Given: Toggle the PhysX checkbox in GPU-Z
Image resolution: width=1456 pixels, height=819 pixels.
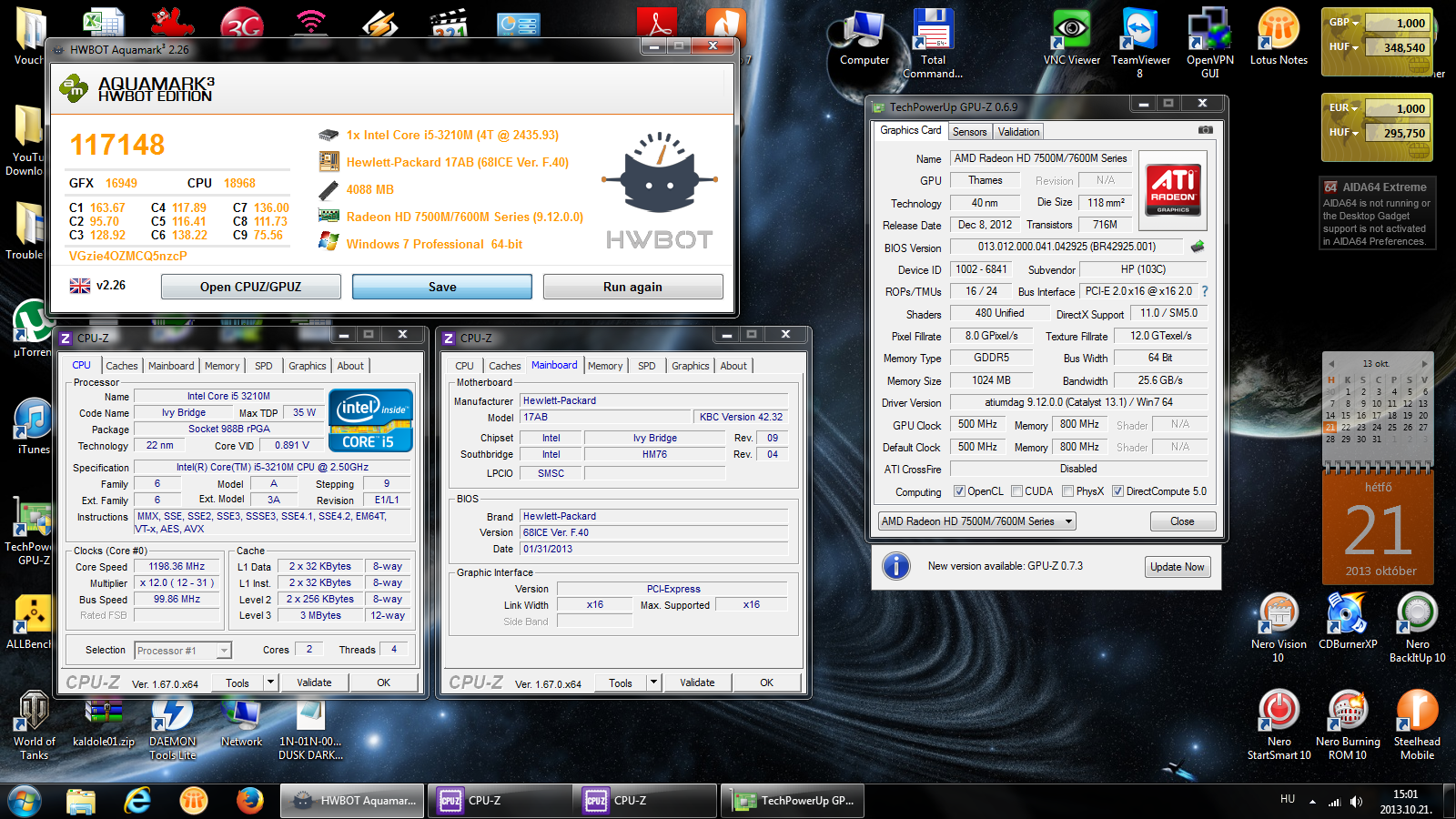Looking at the screenshot, I should click(x=1067, y=491).
